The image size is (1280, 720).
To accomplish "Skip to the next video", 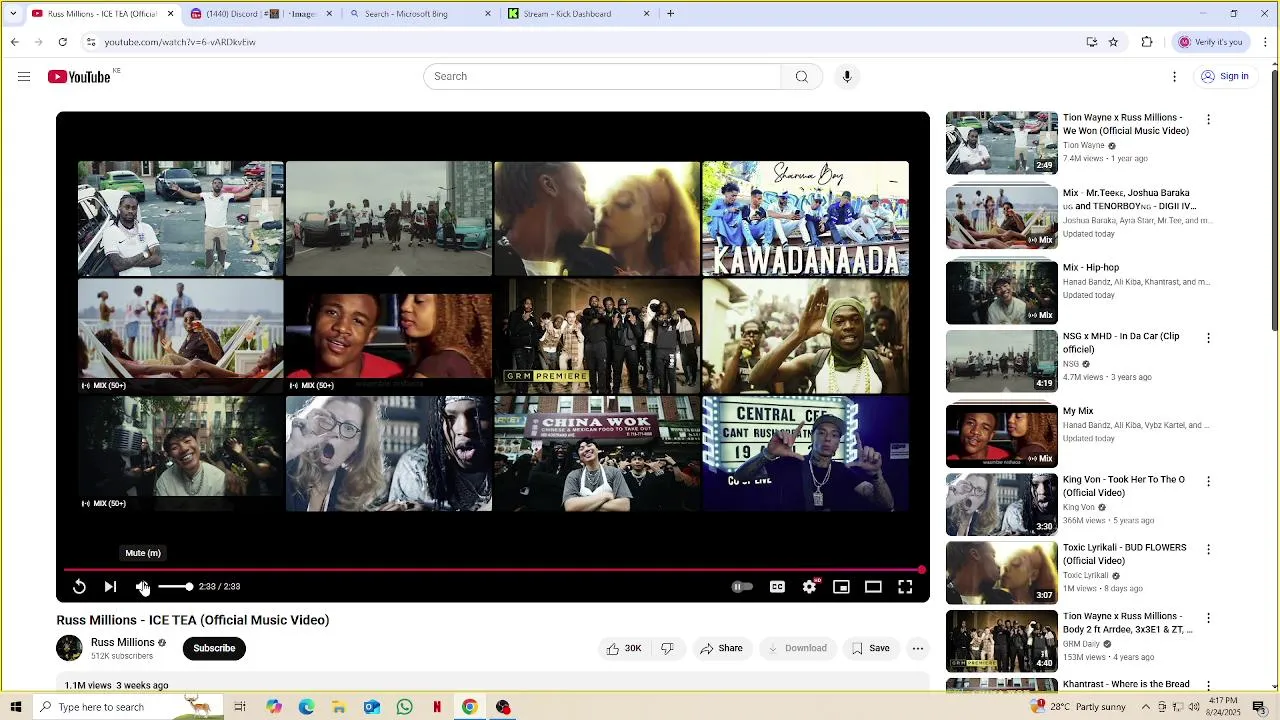I will 110,587.
